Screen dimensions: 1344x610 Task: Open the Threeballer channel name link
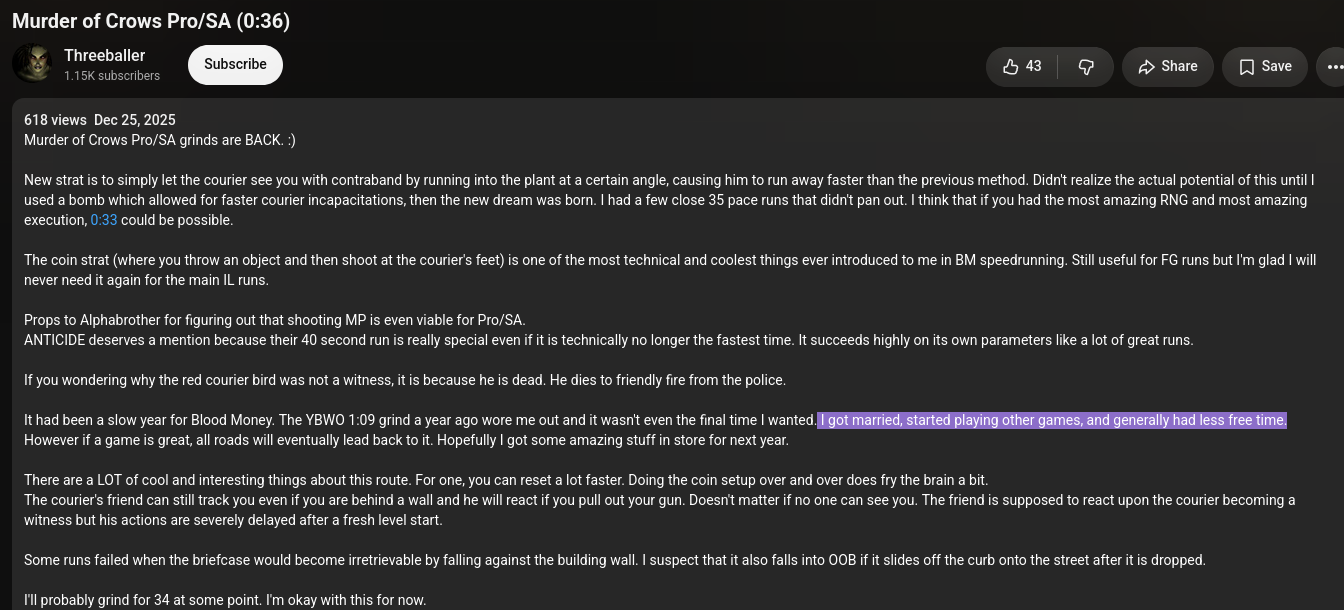[x=104, y=55]
